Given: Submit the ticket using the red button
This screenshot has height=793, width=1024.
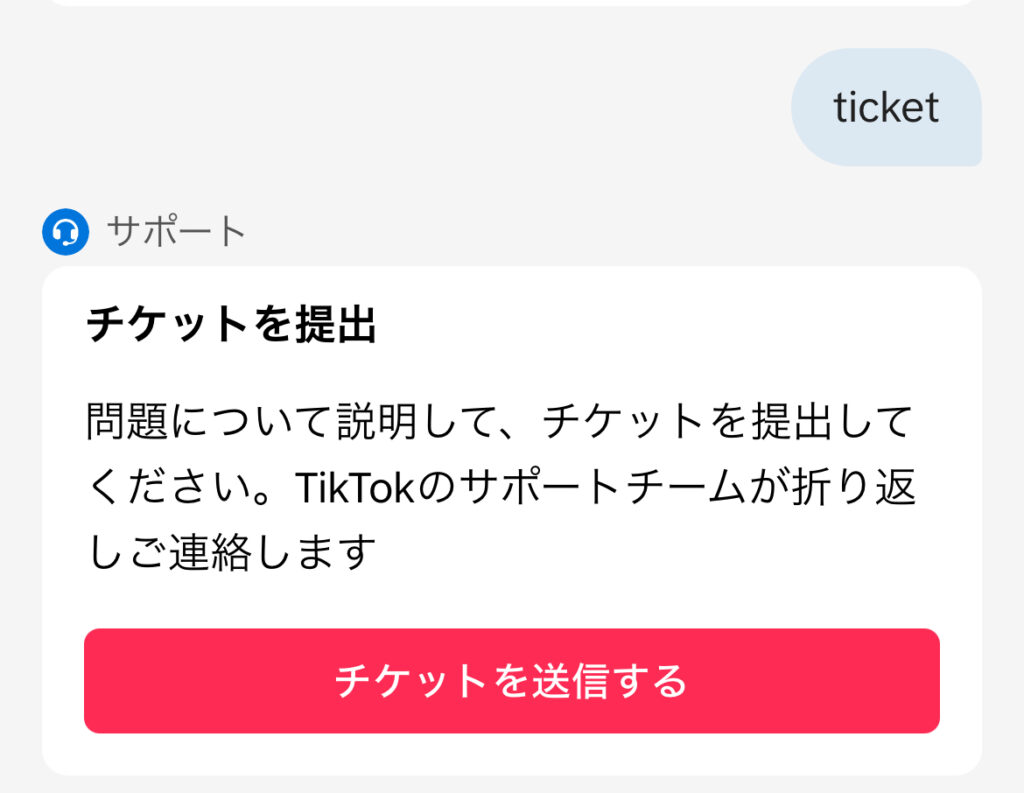Looking at the screenshot, I should point(511,681).
